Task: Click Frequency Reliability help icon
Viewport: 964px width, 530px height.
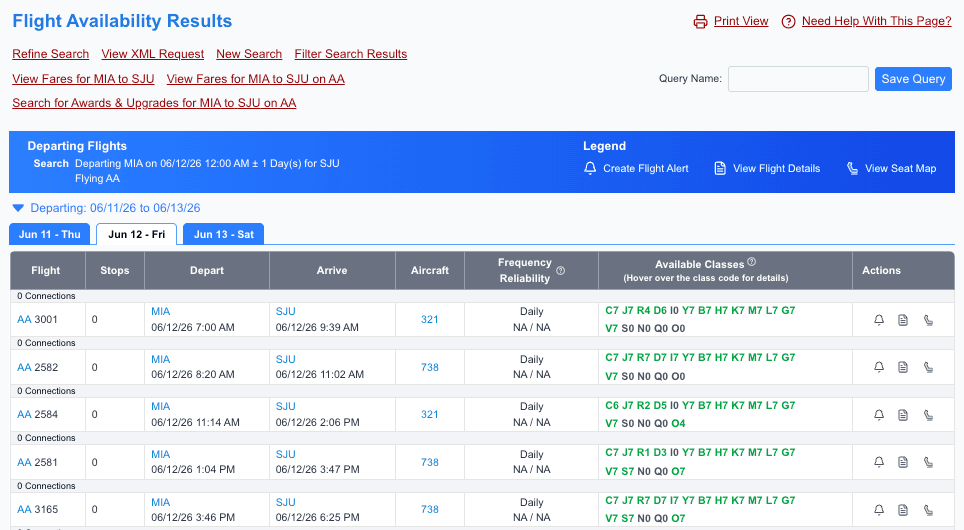Action: point(560,271)
